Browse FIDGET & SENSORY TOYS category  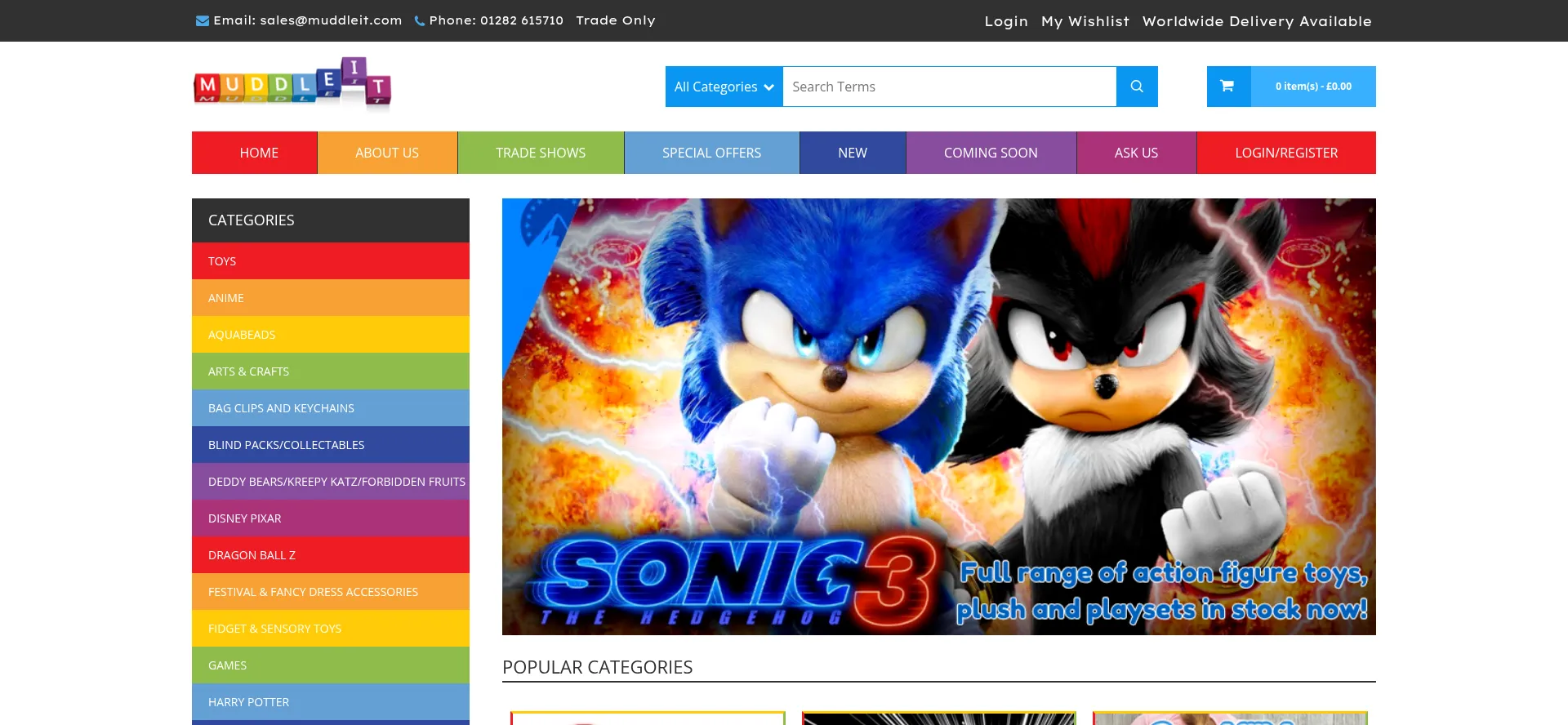pyautogui.click(x=331, y=629)
